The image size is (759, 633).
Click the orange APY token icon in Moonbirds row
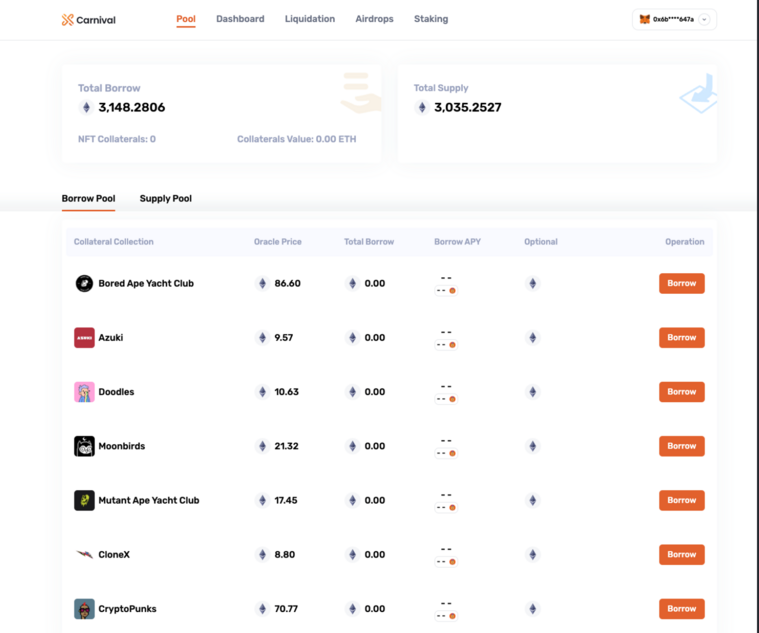pos(452,453)
